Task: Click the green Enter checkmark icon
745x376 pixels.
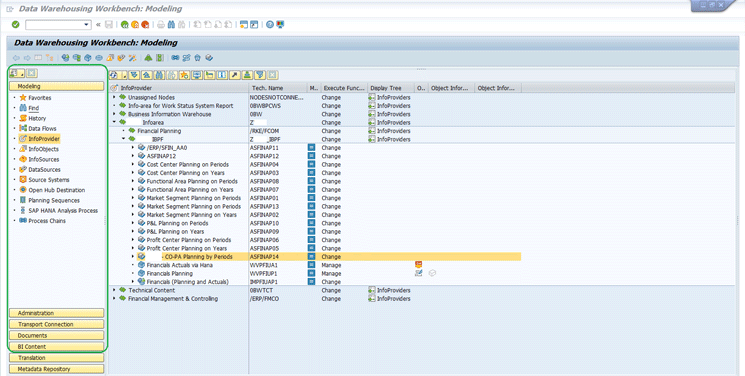Action: coord(15,25)
